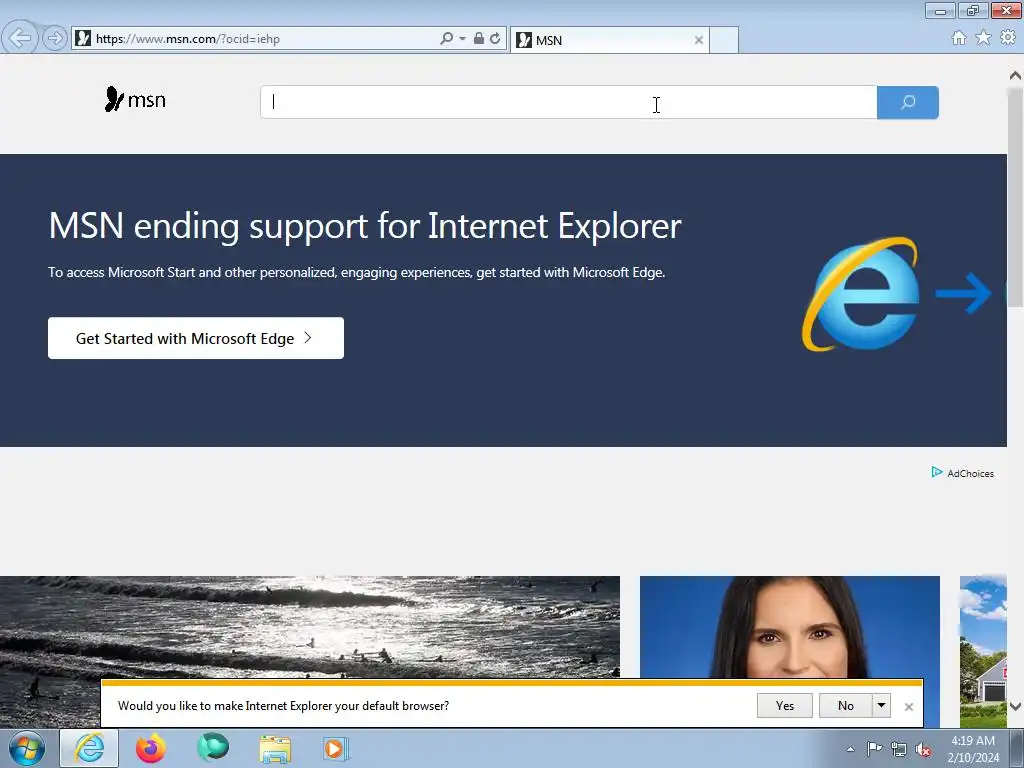Viewport: 1024px width, 768px height.
Task: Open the Tools gear menu
Action: coord(1008,38)
